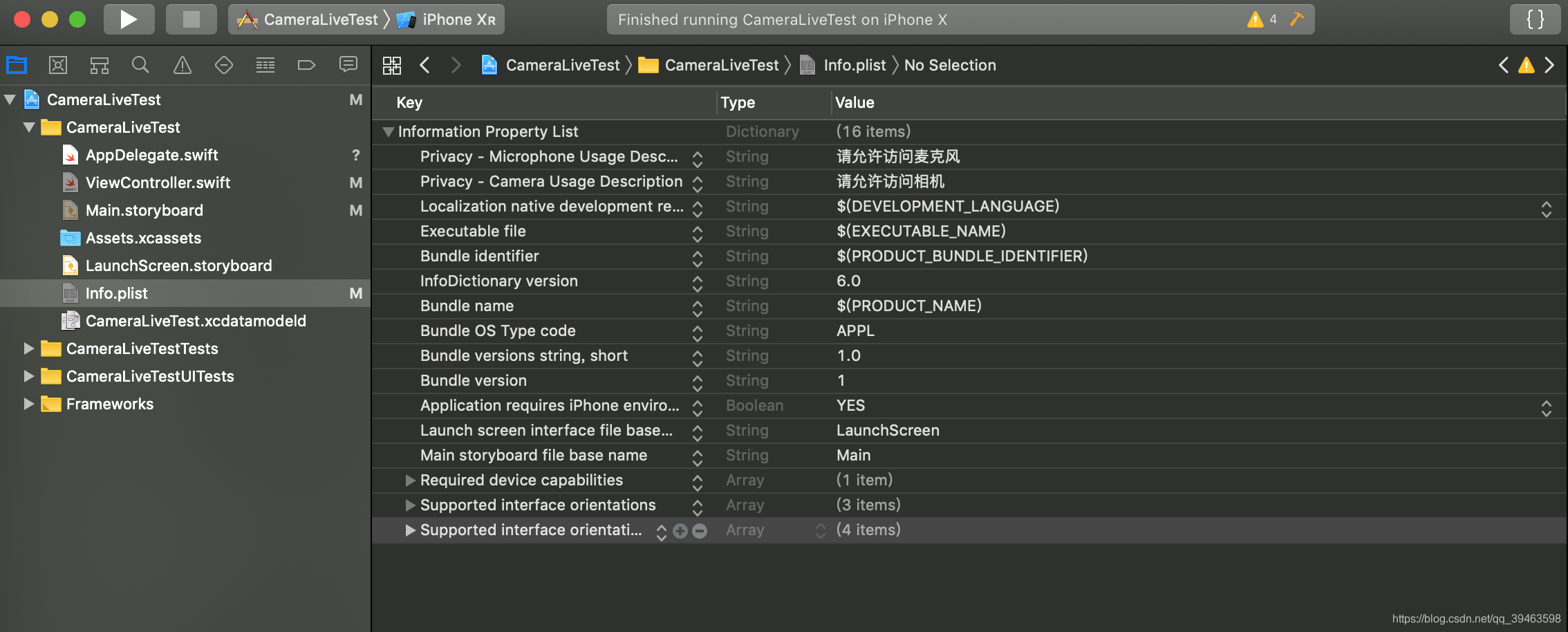Select the Bundle name row
This screenshot has width=1568, height=632.
(x=969, y=306)
